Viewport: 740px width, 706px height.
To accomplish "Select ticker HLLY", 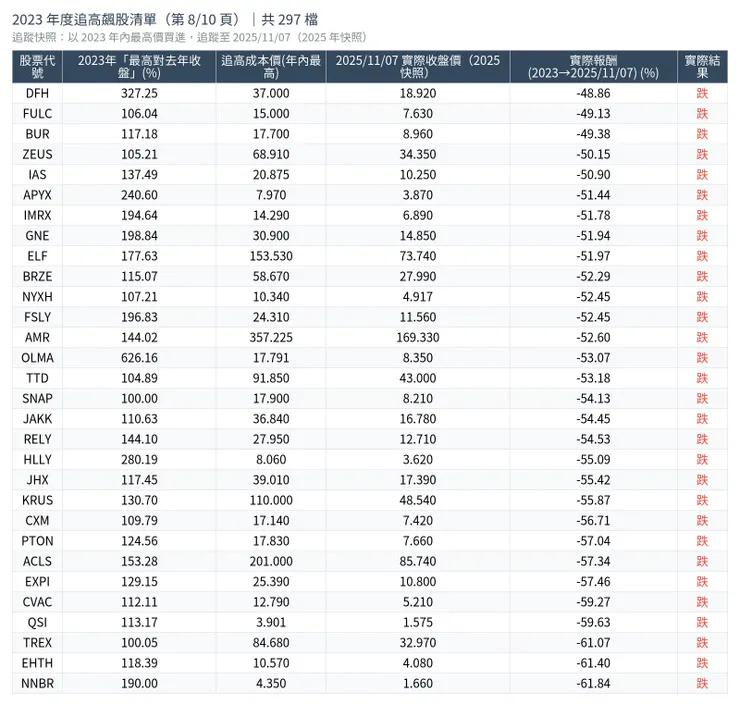I will pos(37,459).
